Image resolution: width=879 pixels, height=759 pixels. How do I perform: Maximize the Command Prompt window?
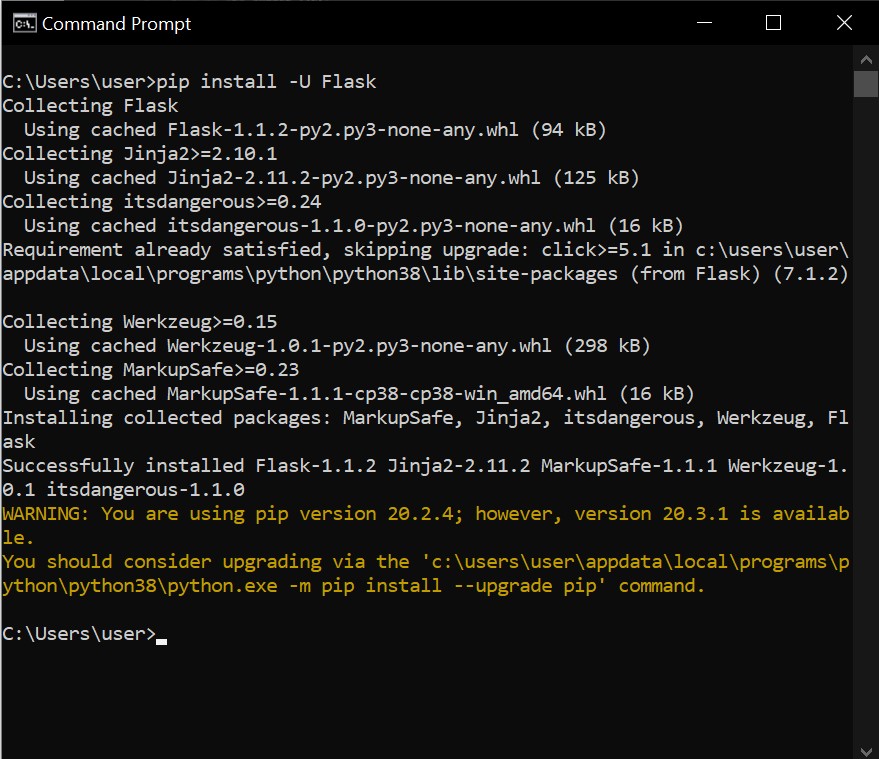(x=774, y=23)
